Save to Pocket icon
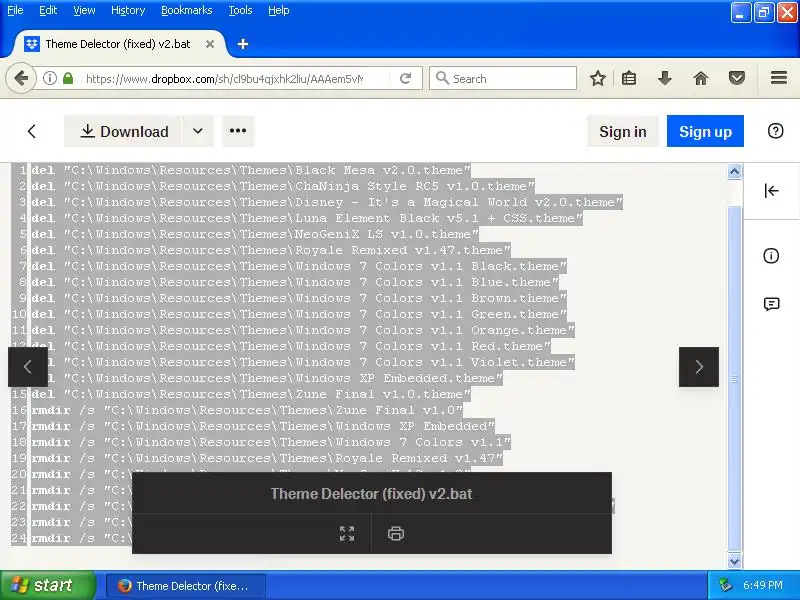Viewport: 800px width, 600px height. tap(737, 79)
